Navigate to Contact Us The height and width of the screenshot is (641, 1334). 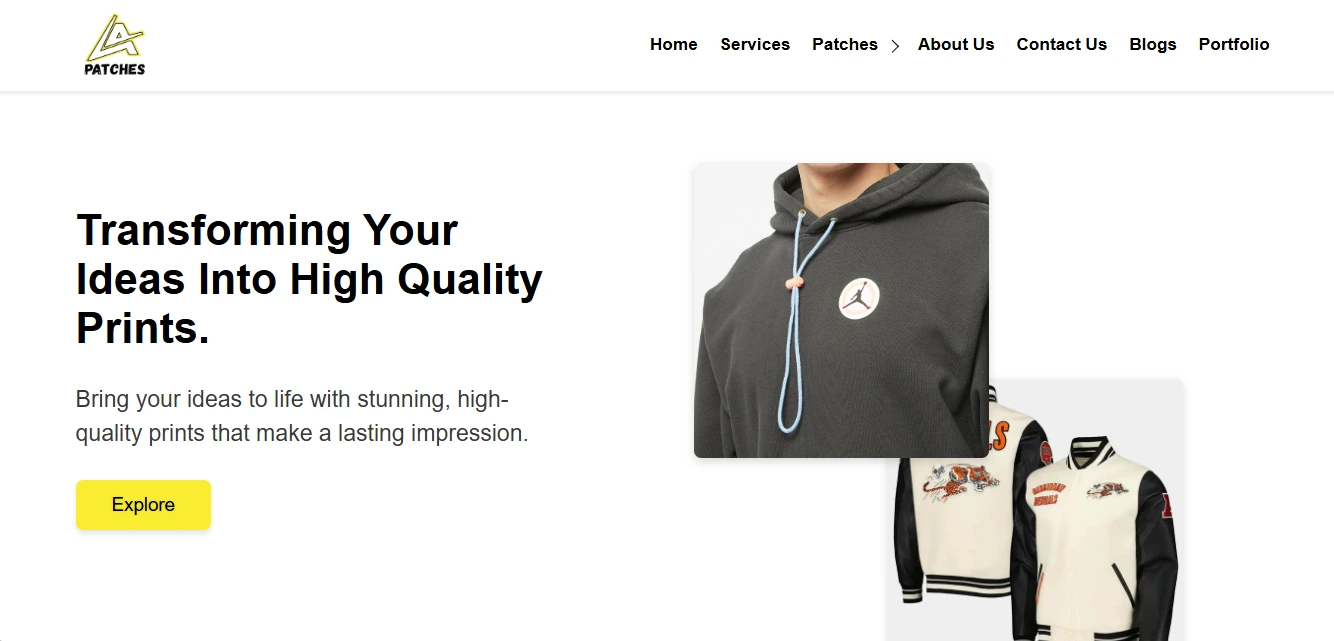[1062, 44]
